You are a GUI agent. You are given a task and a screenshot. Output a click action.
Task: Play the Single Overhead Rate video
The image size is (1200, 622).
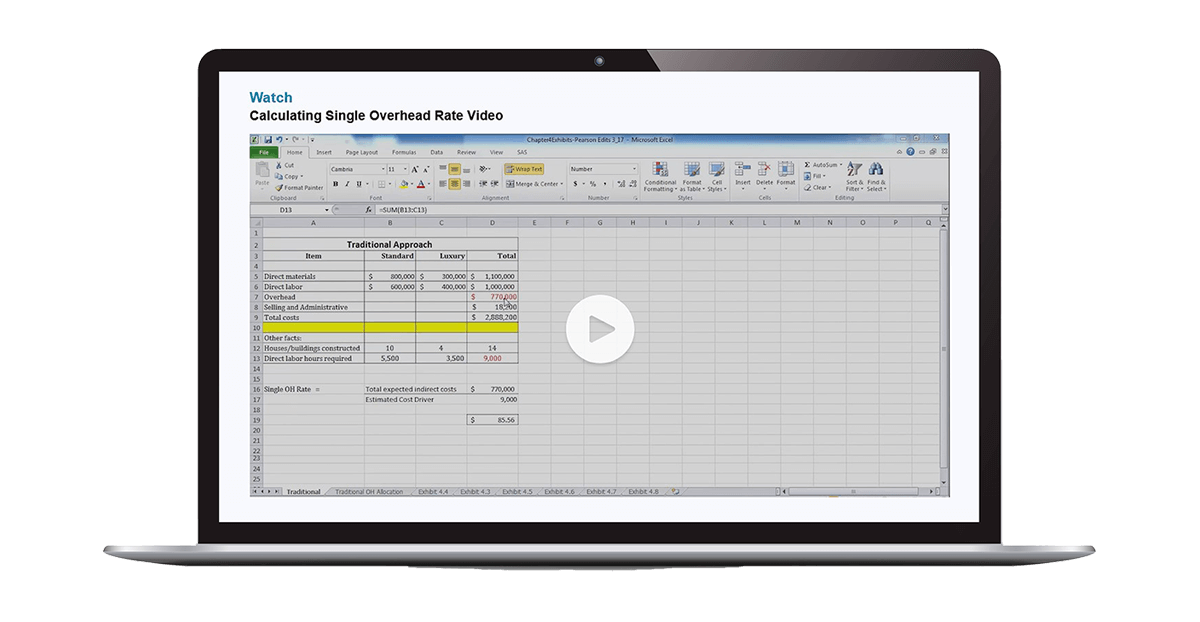click(x=599, y=328)
